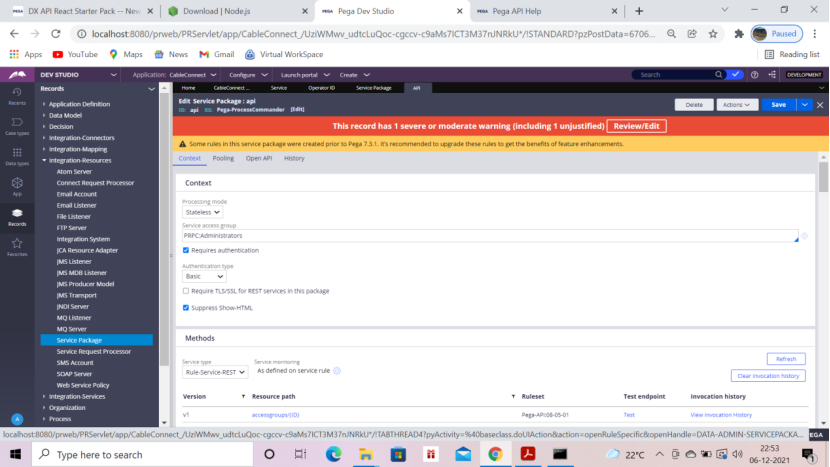
Task: Open File Explorer in the taskbar
Action: pyautogui.click(x=366, y=454)
